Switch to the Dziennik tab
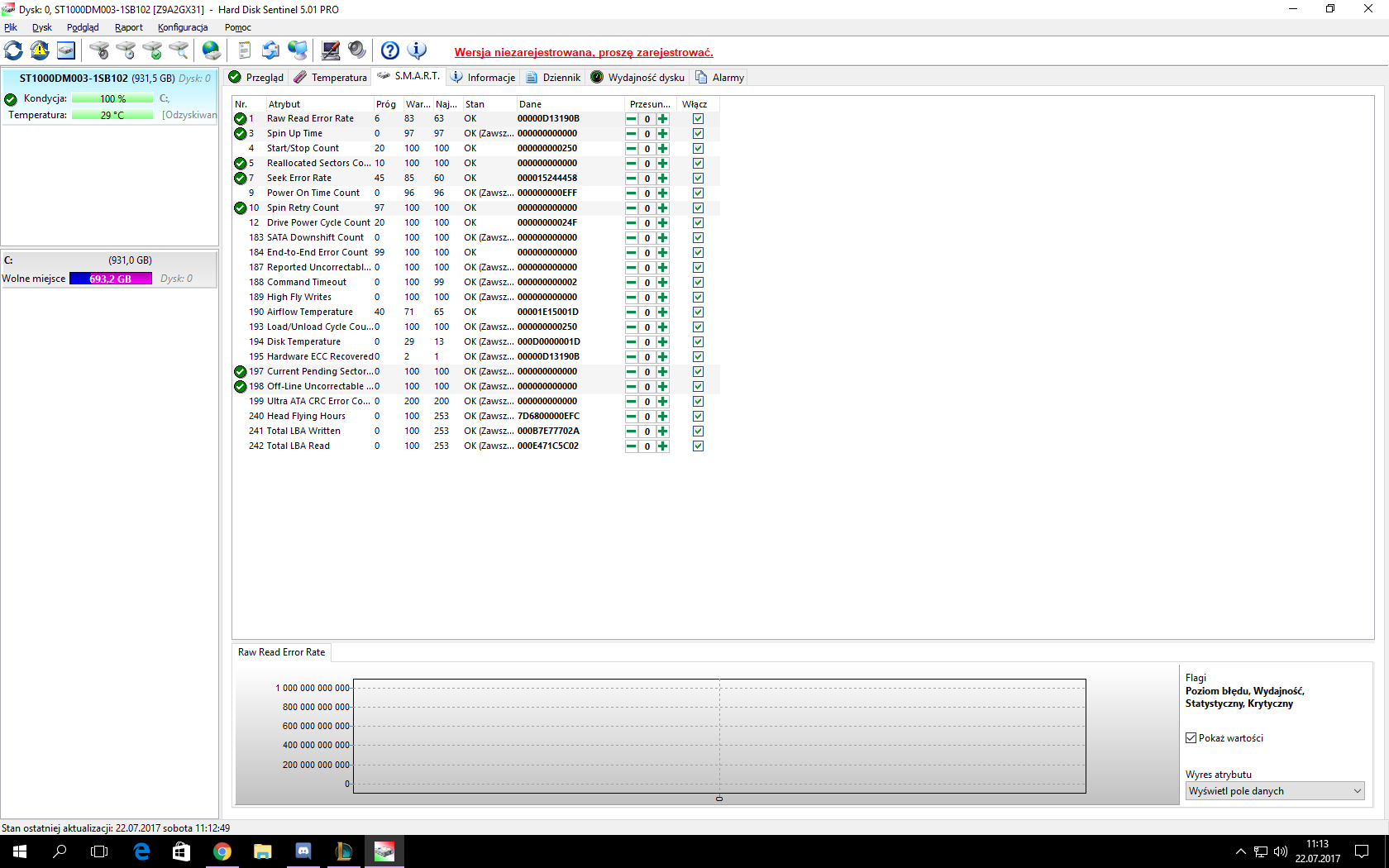Screen dimensions: 1389x868 553,78
